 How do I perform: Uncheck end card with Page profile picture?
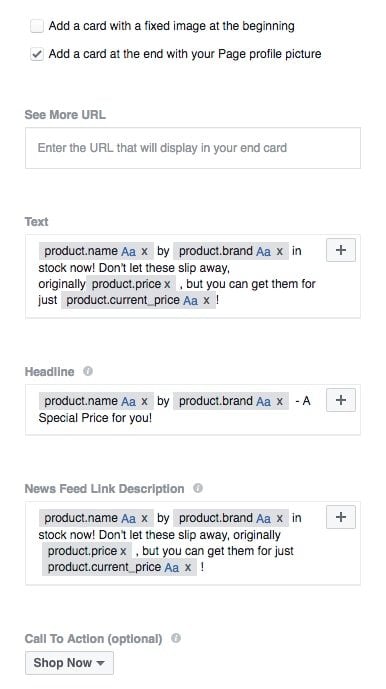pos(37,54)
